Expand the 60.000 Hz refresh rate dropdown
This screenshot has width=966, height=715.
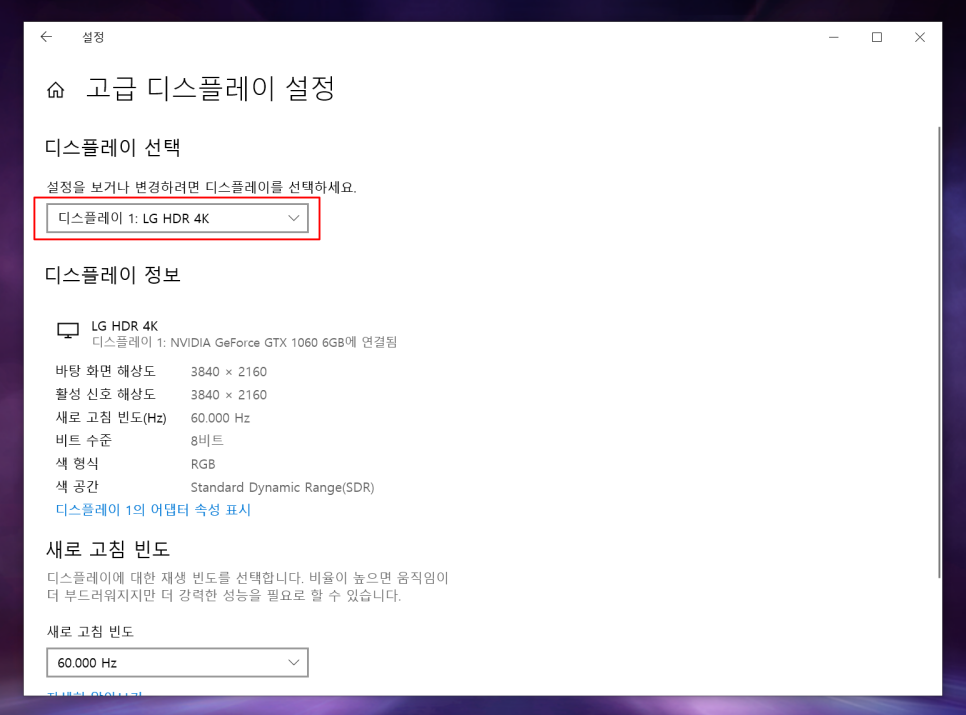[x=177, y=663]
